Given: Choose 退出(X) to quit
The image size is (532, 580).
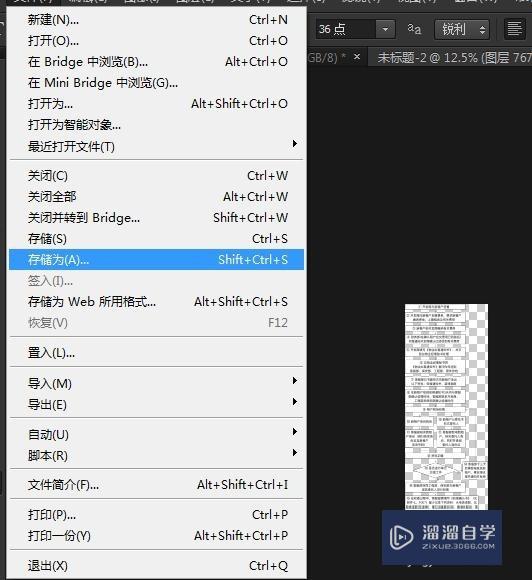Looking at the screenshot, I should 156,566.
